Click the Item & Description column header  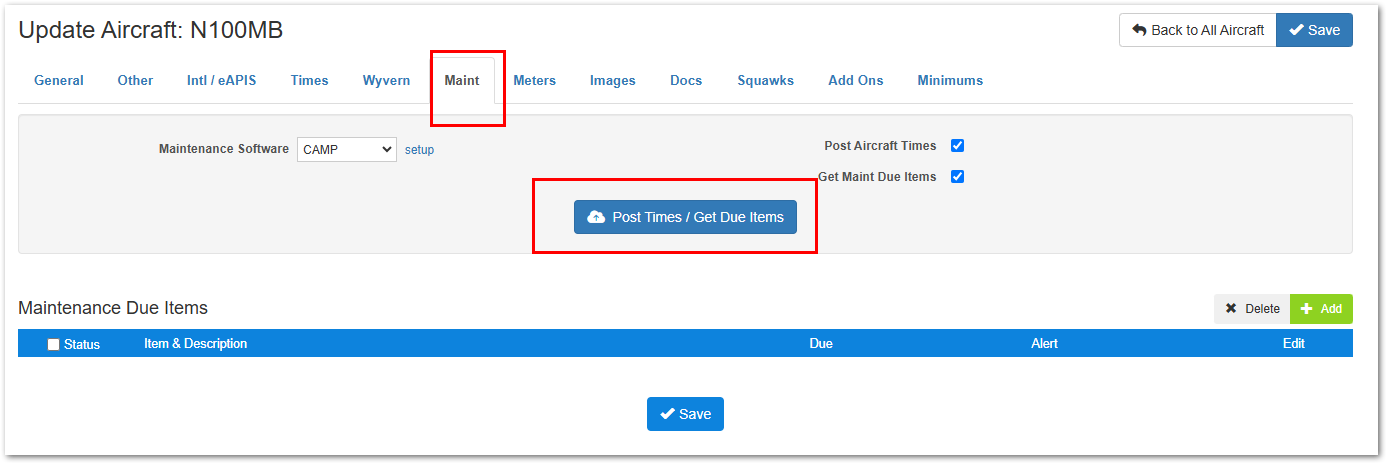[x=196, y=343]
